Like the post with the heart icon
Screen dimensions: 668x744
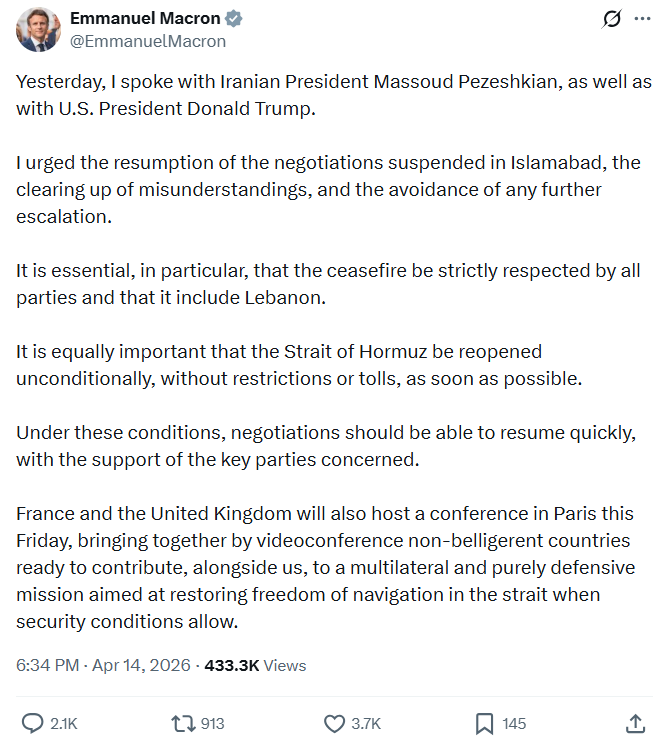[x=335, y=723]
